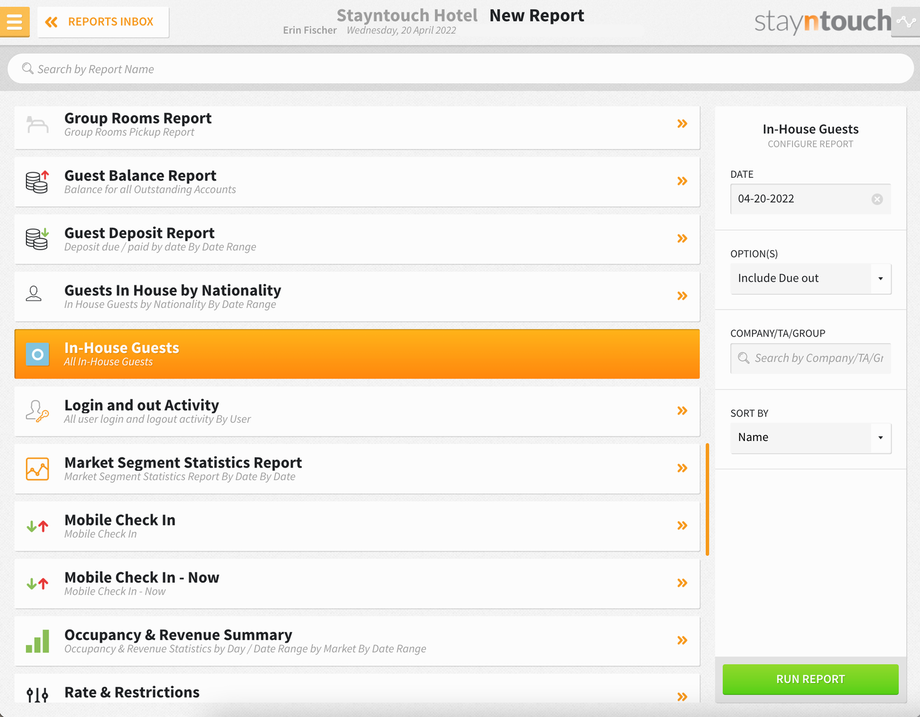
Task: Click bar chart icon for Occupancy & Revenue Summary
Action: click(38, 641)
